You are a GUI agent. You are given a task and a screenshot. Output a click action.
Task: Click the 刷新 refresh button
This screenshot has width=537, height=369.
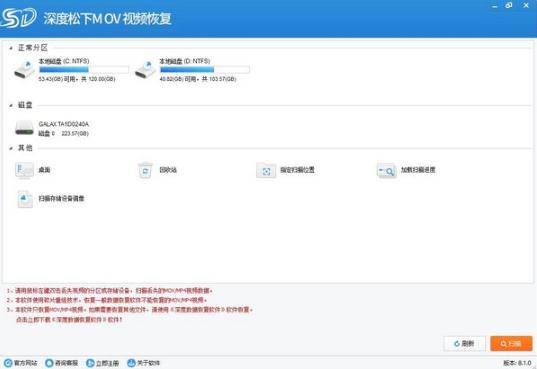464,343
